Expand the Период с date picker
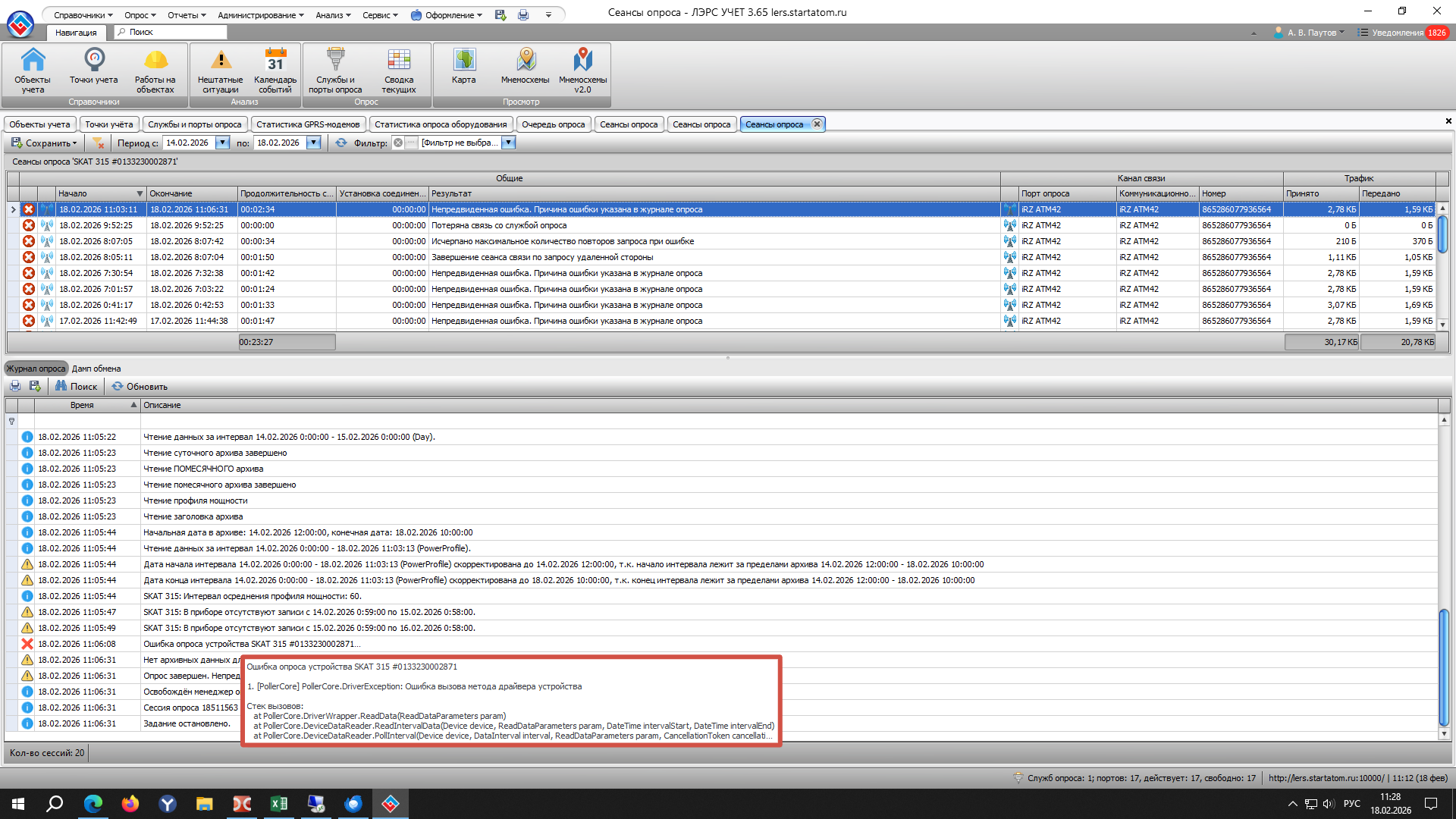This screenshot has height=819, width=1456. [222, 143]
